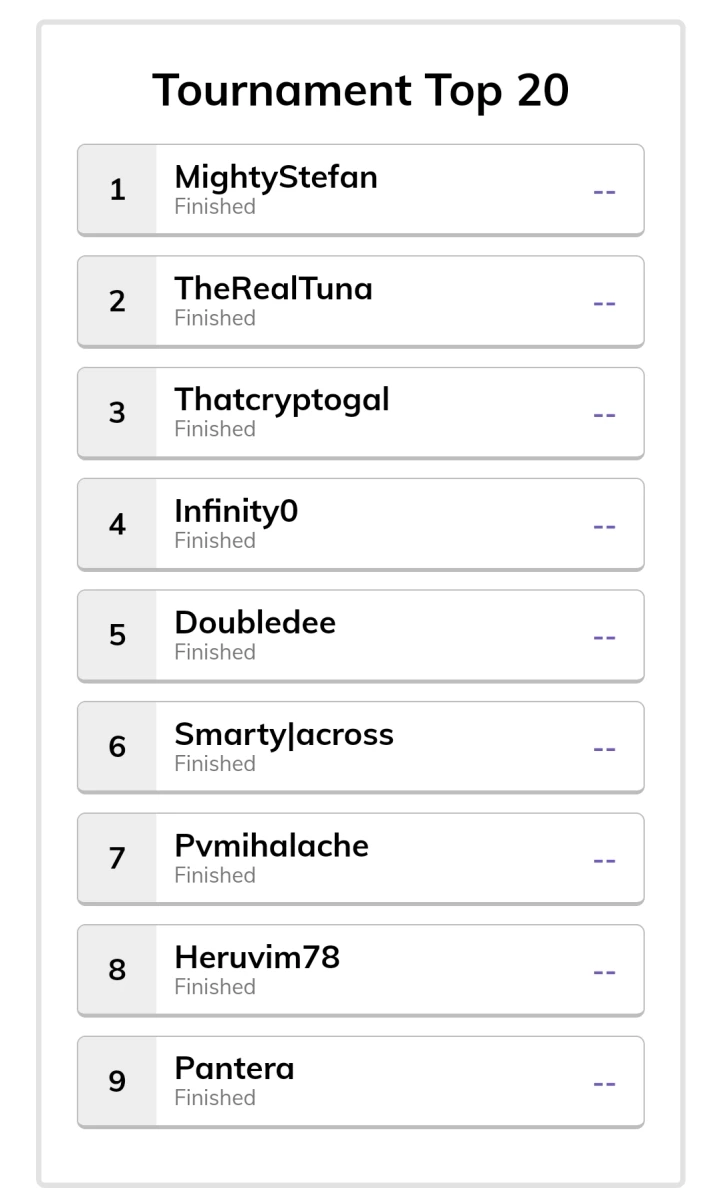The height and width of the screenshot is (1200, 721).
Task: Select the Infinity0 entry
Action: (360, 524)
